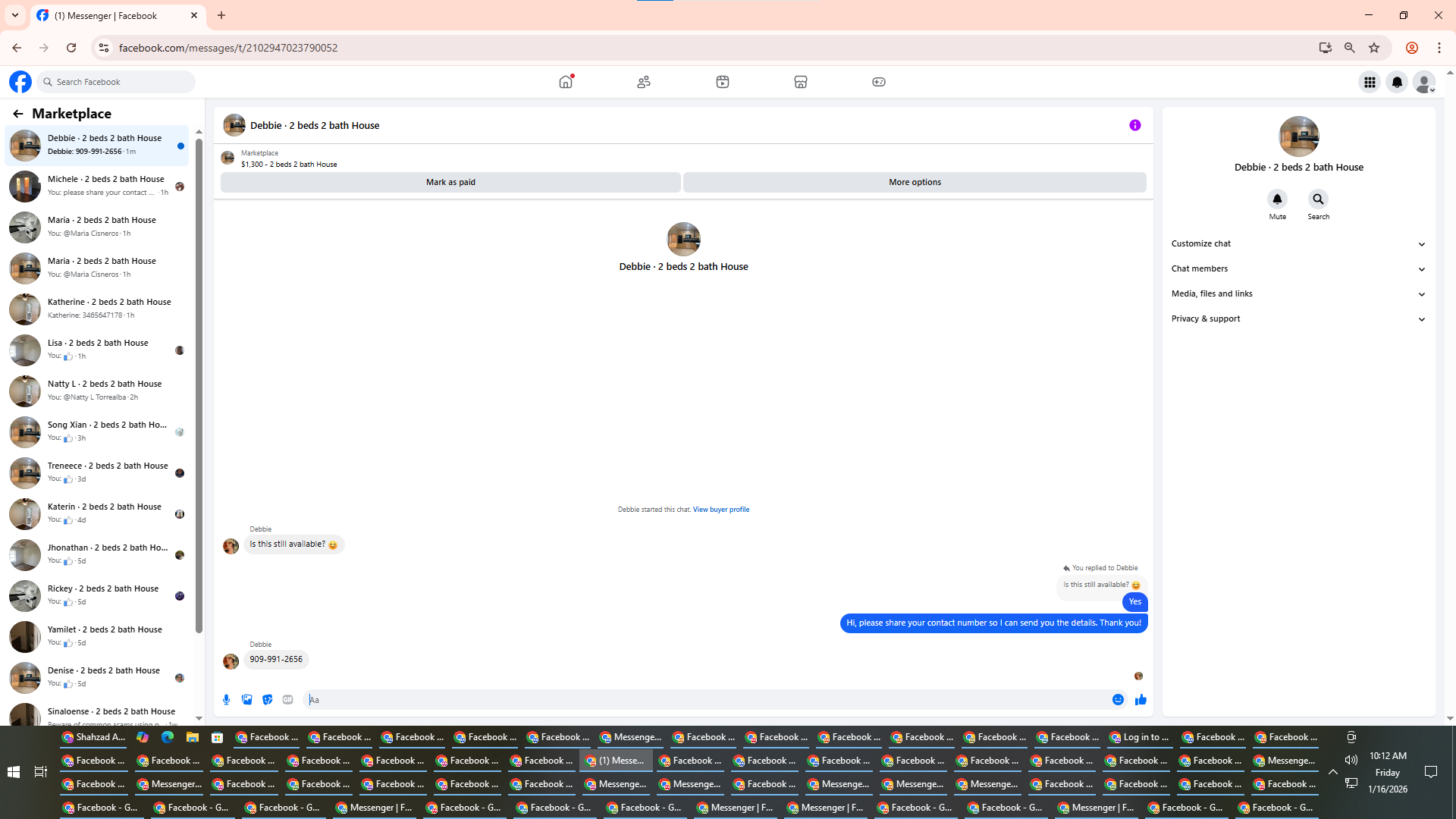This screenshot has width=1456, height=819.
Task: Open Facebook notifications bell
Action: [x=1397, y=82]
